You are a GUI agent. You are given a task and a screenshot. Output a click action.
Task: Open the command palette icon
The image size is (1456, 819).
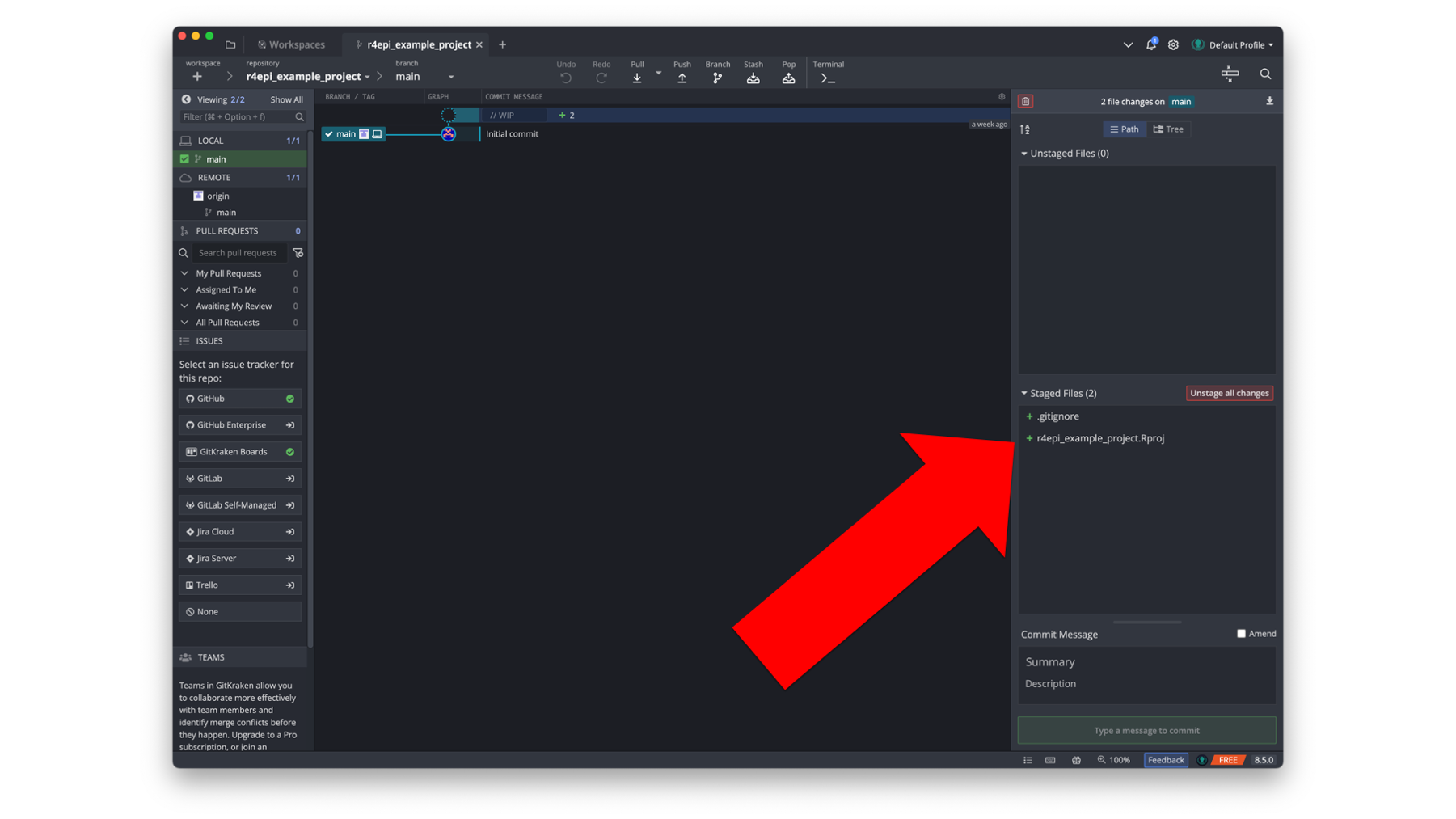pyautogui.click(x=1230, y=74)
